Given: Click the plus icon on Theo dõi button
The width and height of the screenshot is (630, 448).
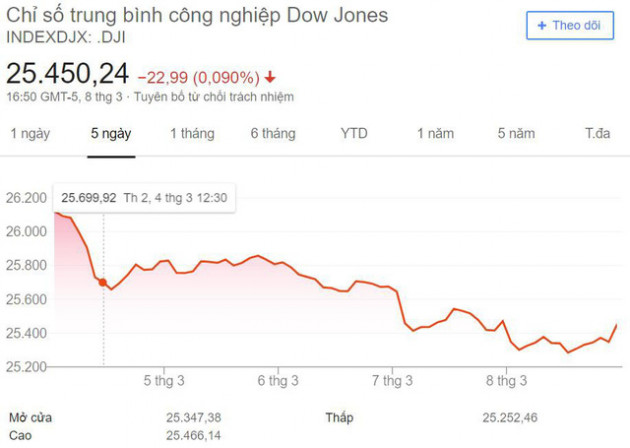Looking at the screenshot, I should coord(542,26).
